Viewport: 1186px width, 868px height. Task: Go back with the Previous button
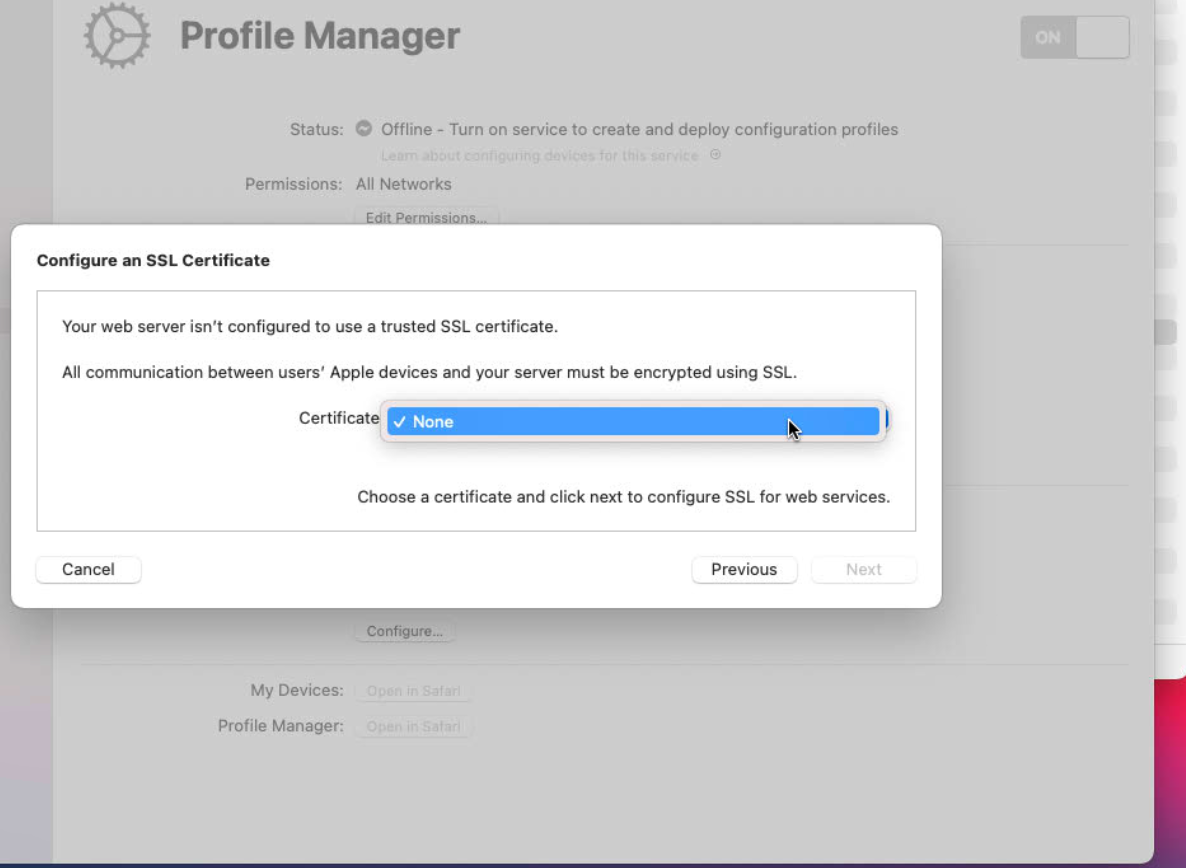(x=744, y=569)
